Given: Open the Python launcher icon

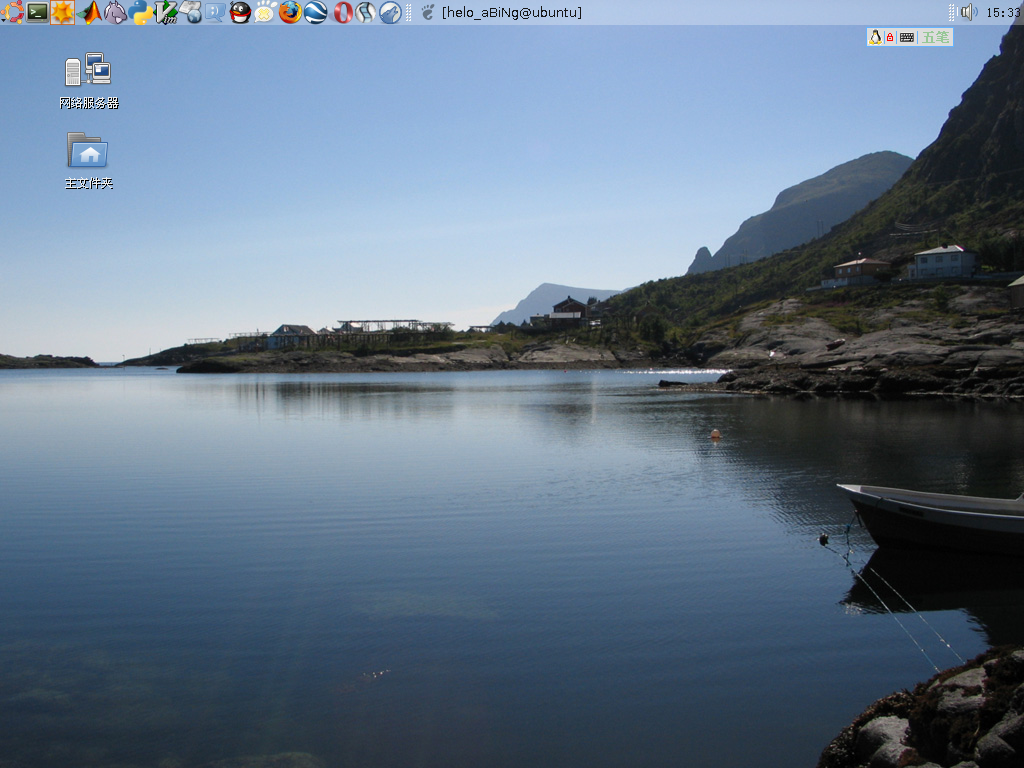Looking at the screenshot, I should [140, 12].
